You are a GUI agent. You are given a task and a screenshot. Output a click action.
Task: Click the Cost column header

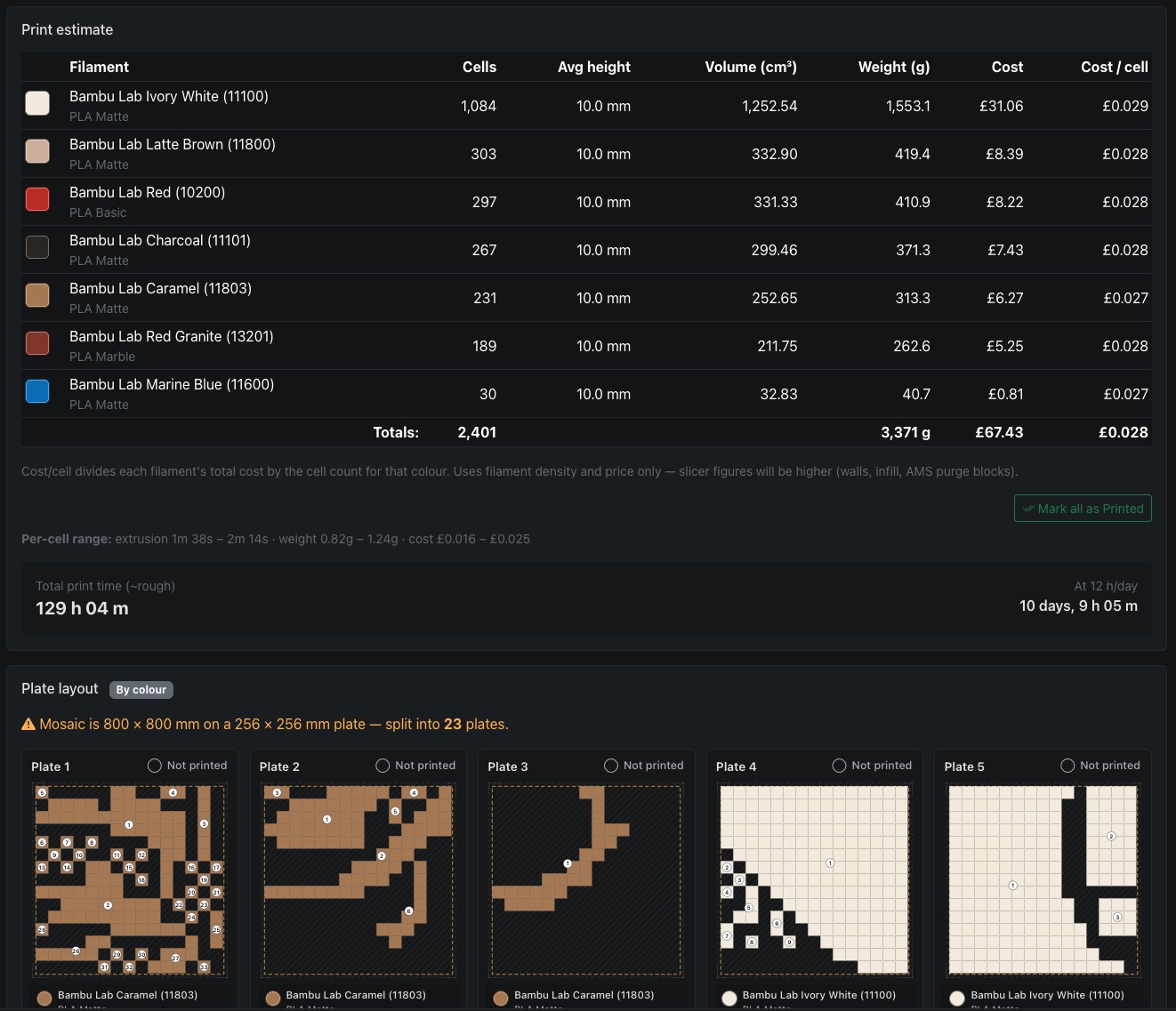tap(1007, 67)
